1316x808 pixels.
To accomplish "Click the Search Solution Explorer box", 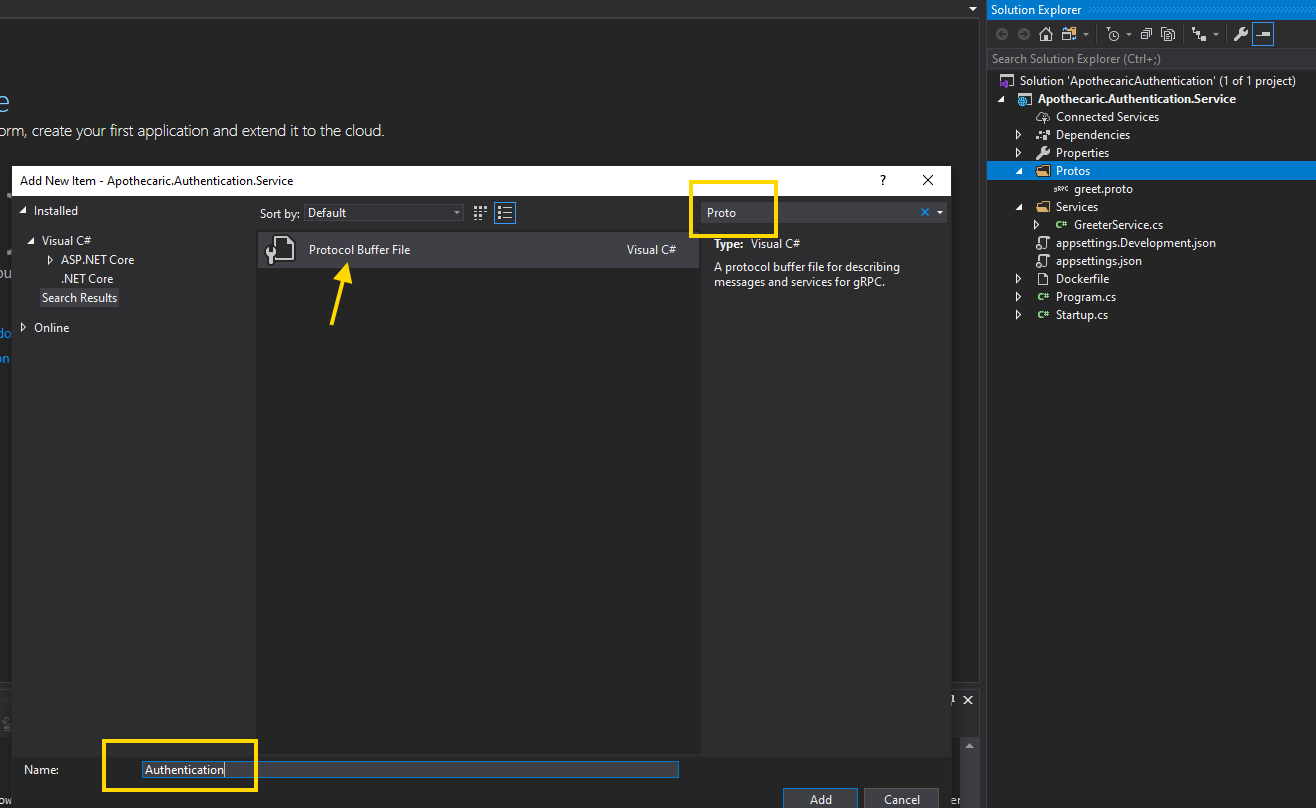I will 1150,59.
